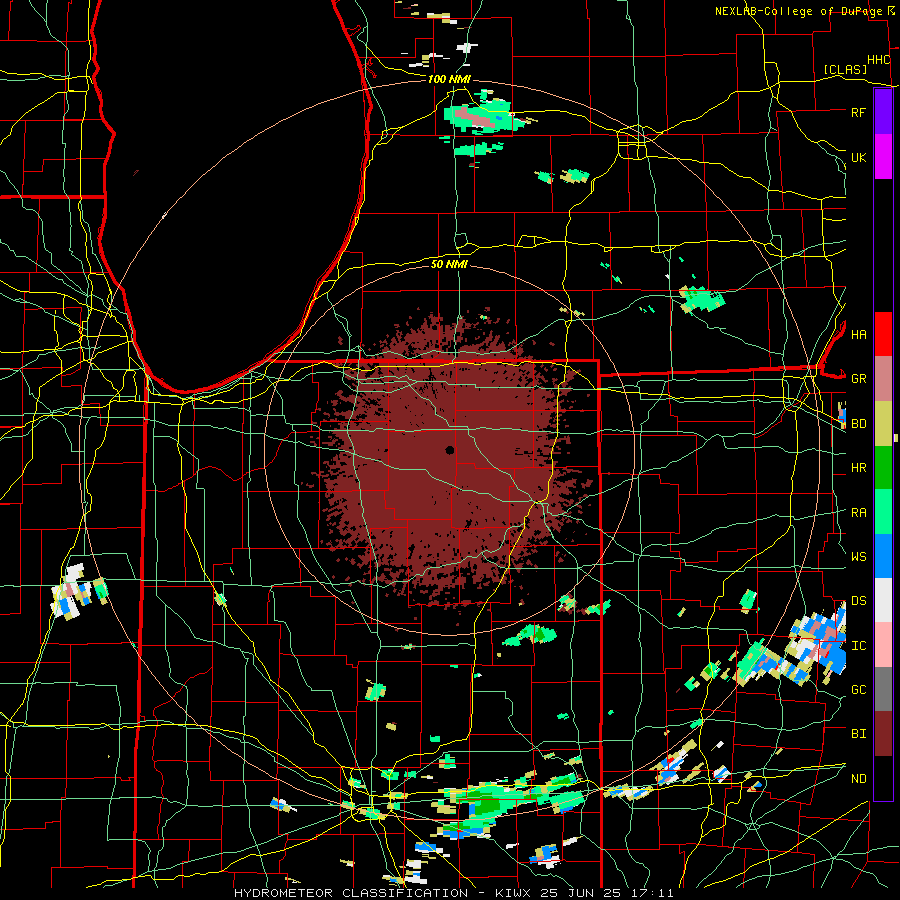The height and width of the screenshot is (900, 900).
Task: Click the ND legend label
Action: point(858,779)
